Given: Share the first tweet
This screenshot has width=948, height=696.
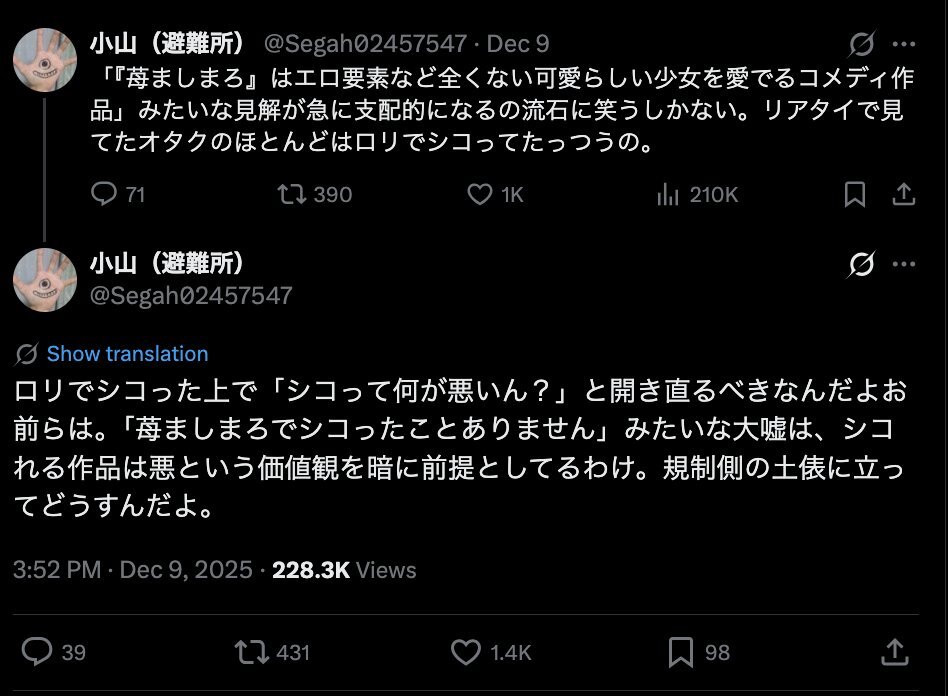Looking at the screenshot, I should pyautogui.click(x=903, y=194).
